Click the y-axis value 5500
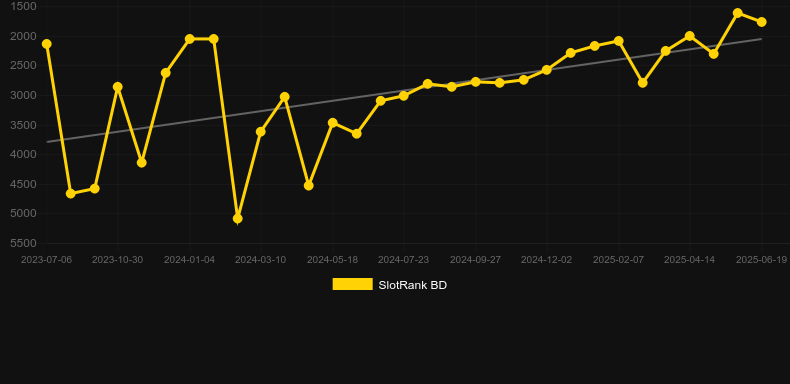The image size is (790, 384). point(24,243)
